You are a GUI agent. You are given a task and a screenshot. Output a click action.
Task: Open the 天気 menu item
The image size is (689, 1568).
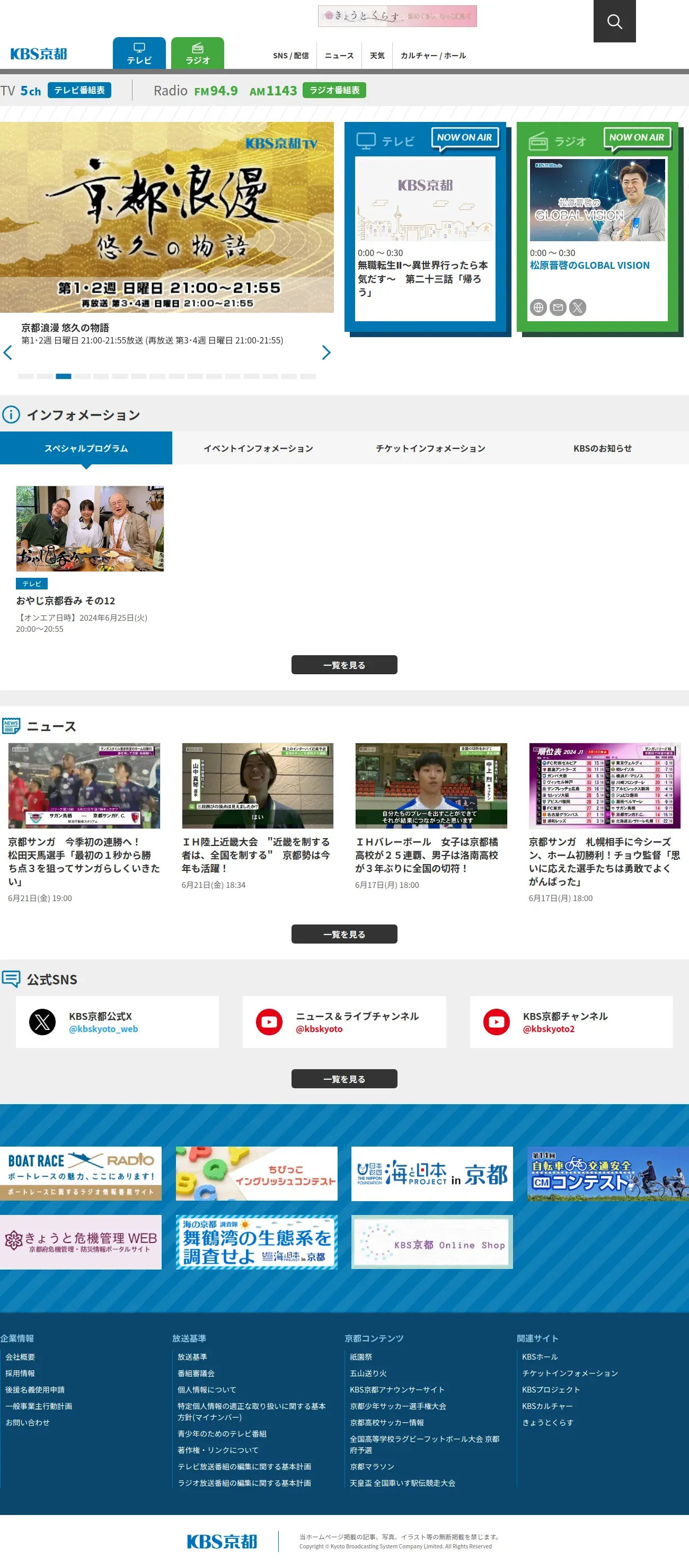click(377, 55)
